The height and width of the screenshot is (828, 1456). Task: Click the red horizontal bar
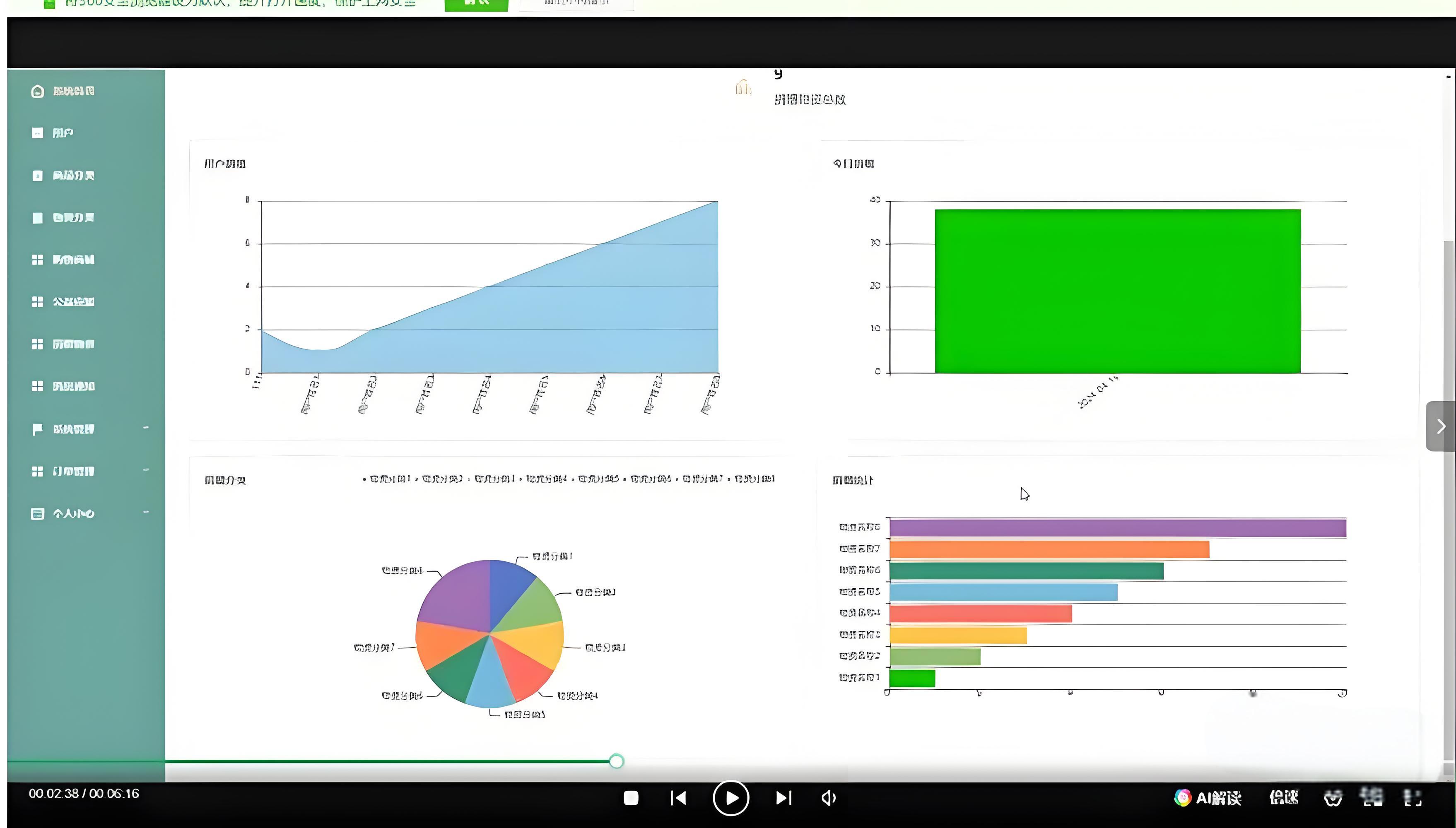[981, 614]
